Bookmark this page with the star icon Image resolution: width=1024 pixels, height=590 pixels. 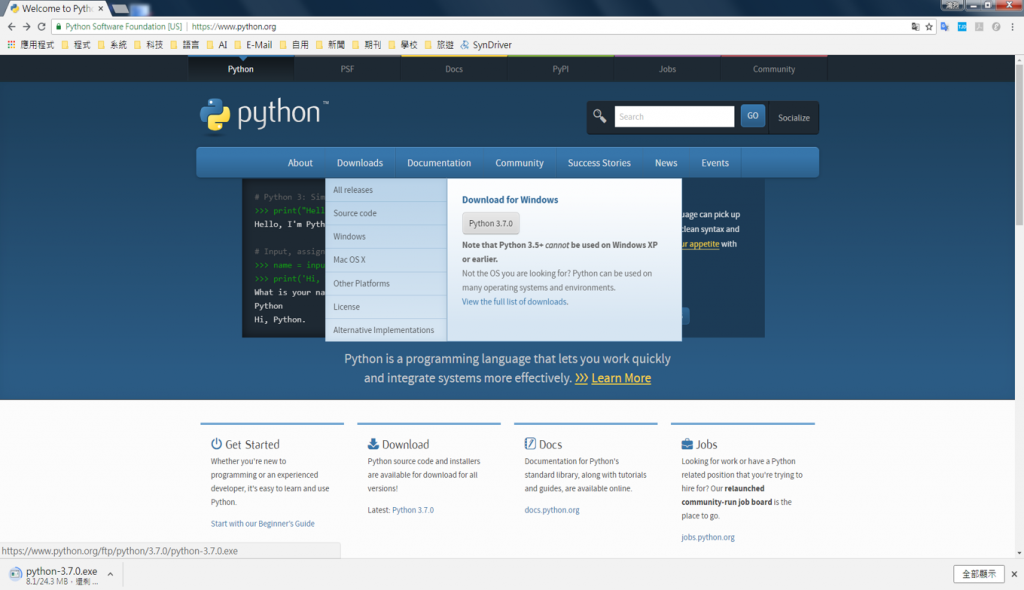pyautogui.click(x=929, y=27)
